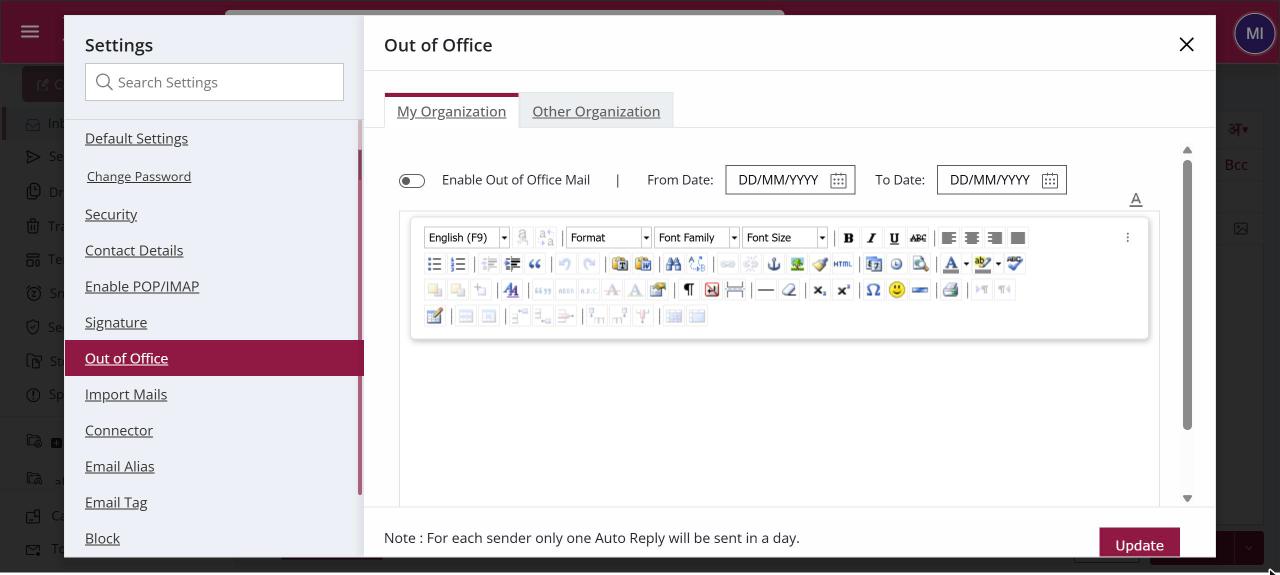The width and height of the screenshot is (1280, 575).
Task: Switch to the My Organization tab
Action: (451, 111)
